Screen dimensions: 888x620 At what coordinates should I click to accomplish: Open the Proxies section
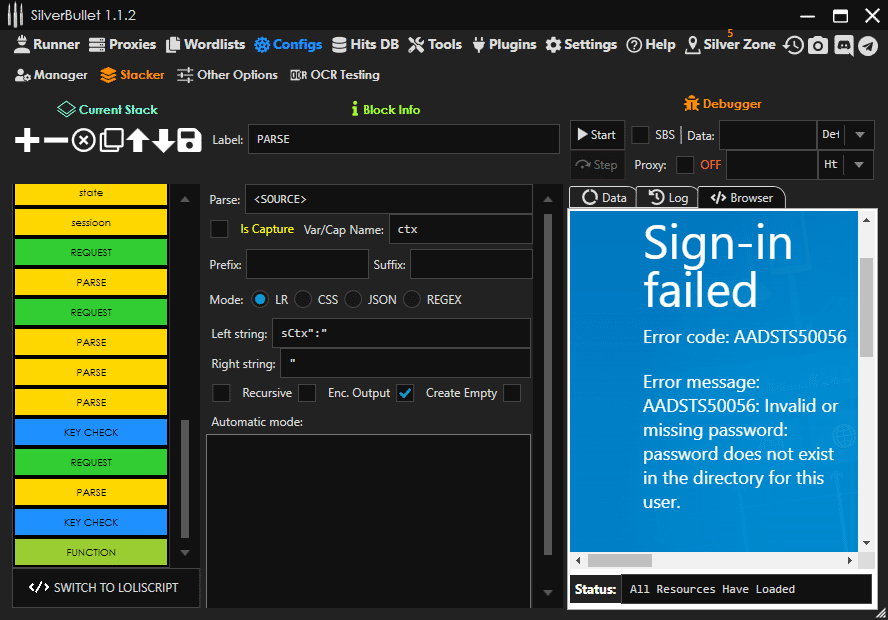click(122, 44)
